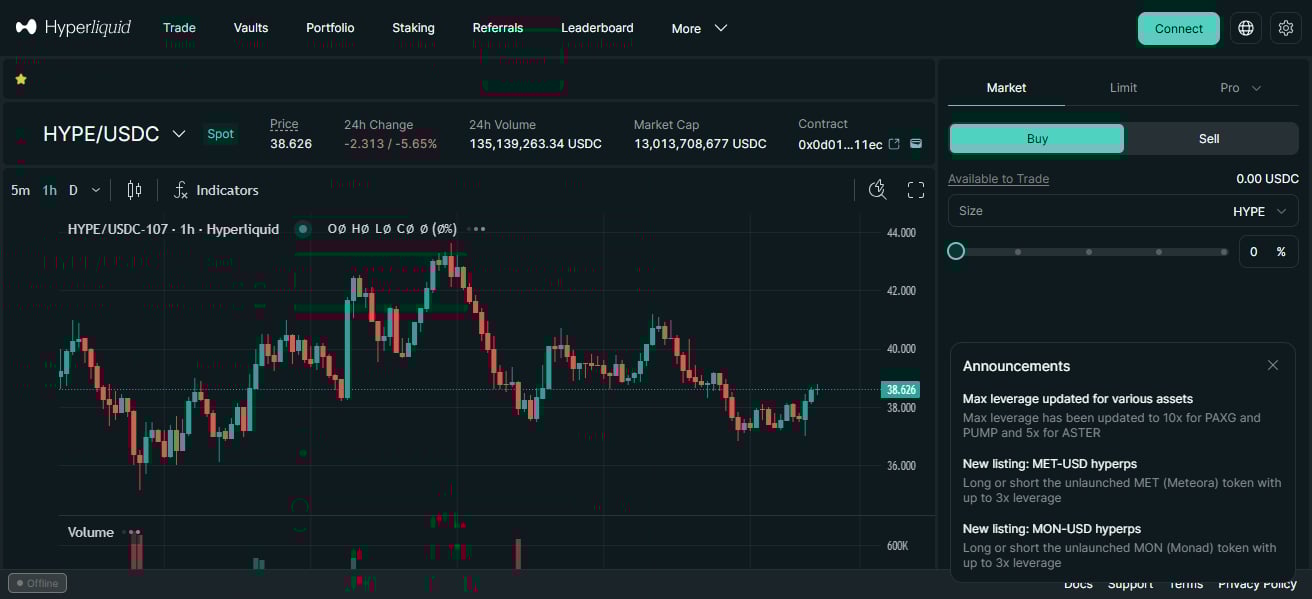1312x599 pixels.
Task: Open contract address external link icon
Action: 894,144
